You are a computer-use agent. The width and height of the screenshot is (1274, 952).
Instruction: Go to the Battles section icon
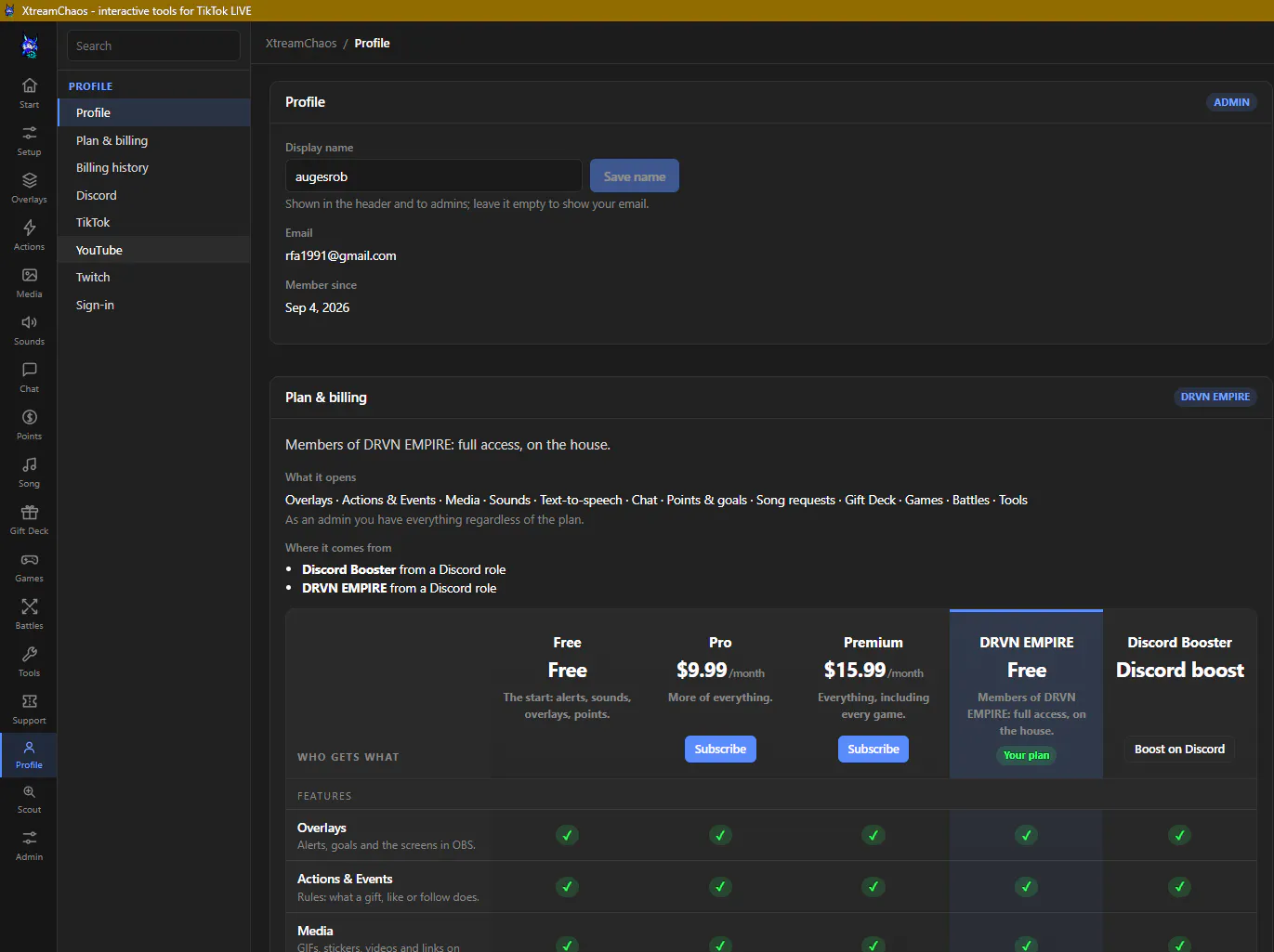[x=29, y=613]
